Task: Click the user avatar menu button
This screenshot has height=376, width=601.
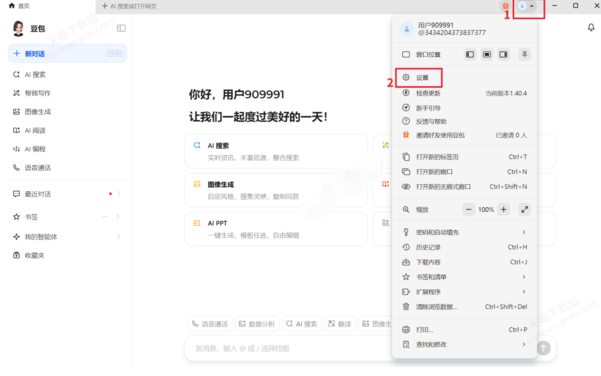Action: pos(526,6)
